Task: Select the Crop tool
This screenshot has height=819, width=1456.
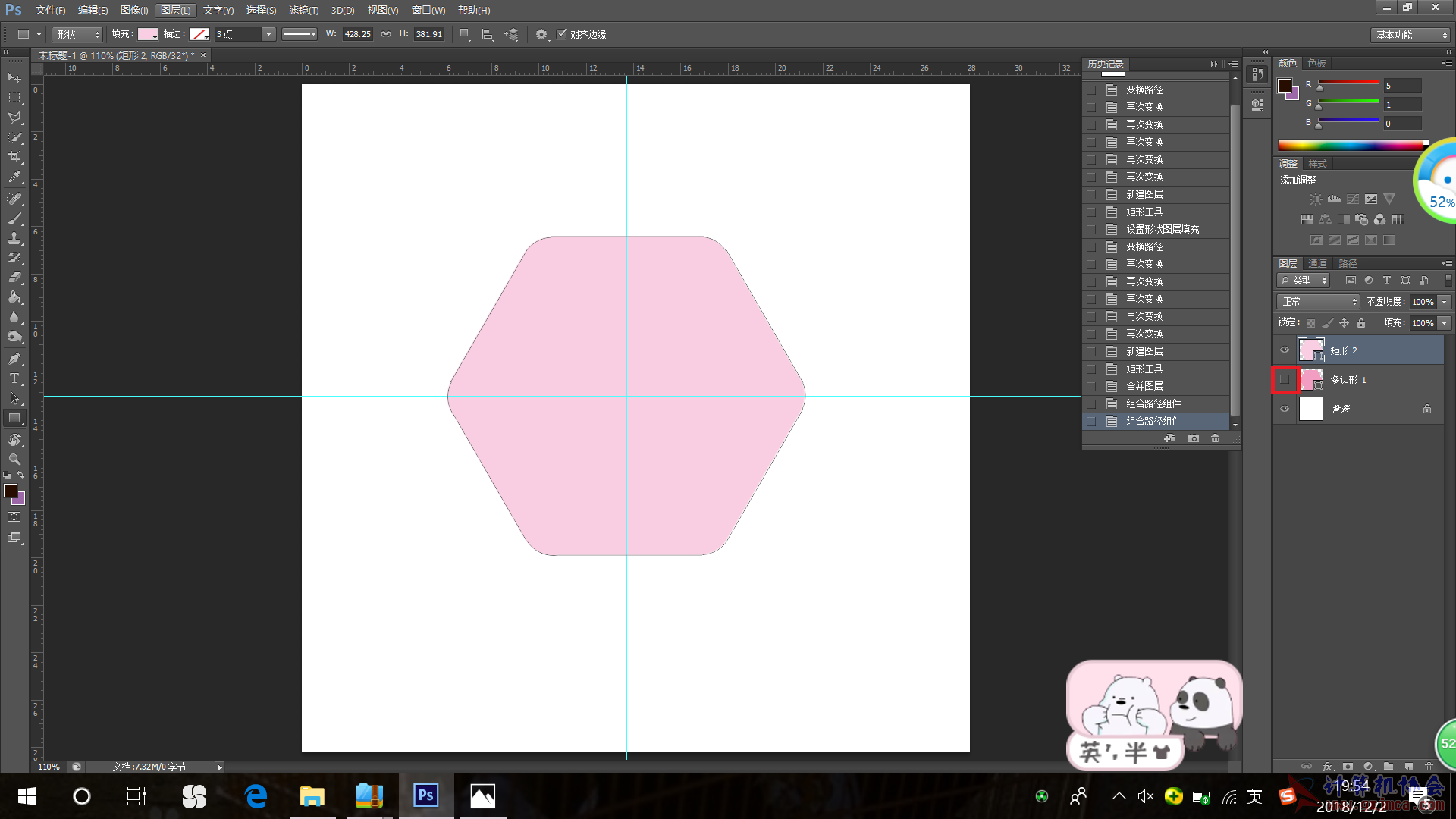Action: pos(14,157)
